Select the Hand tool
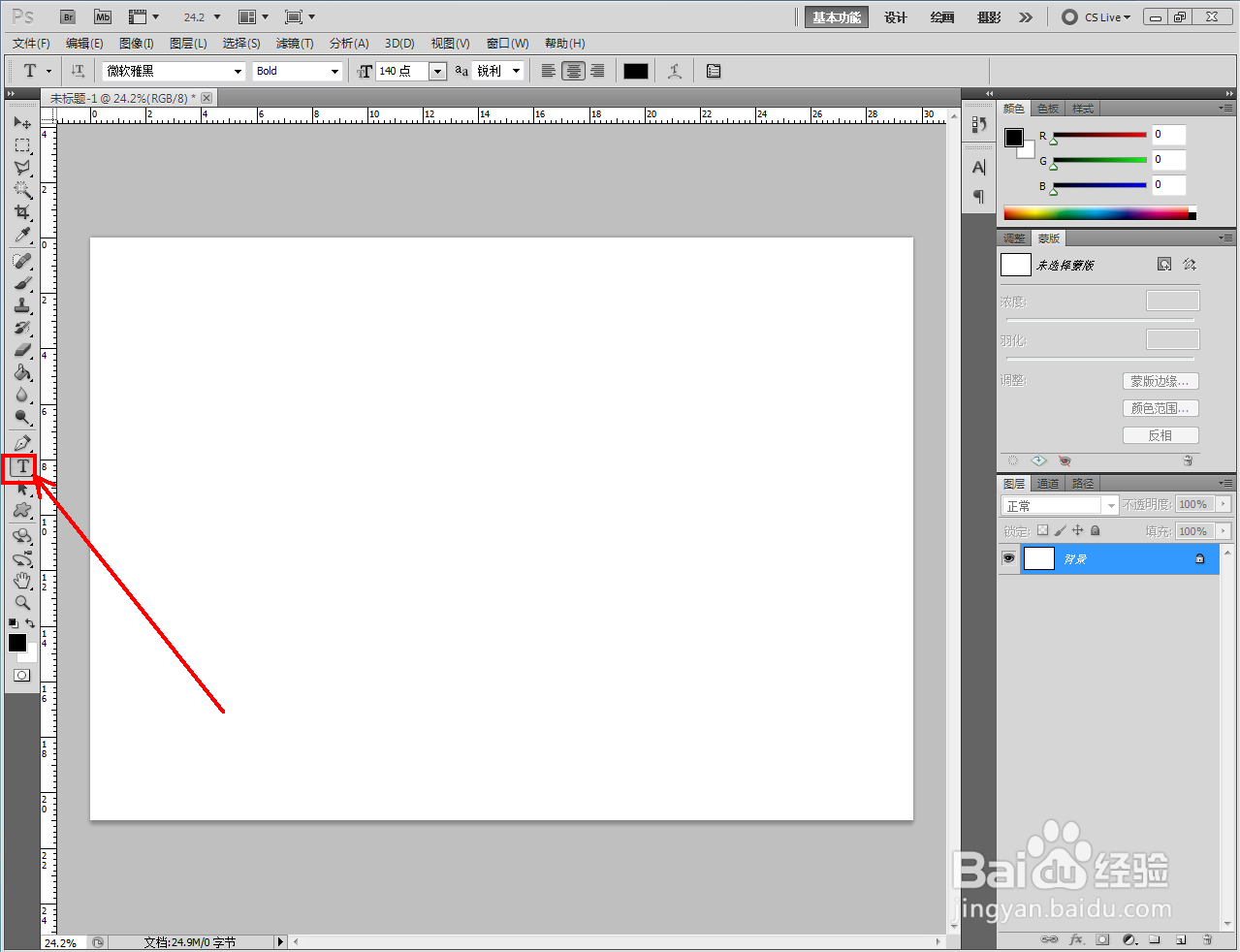The width and height of the screenshot is (1240, 952). 22,581
